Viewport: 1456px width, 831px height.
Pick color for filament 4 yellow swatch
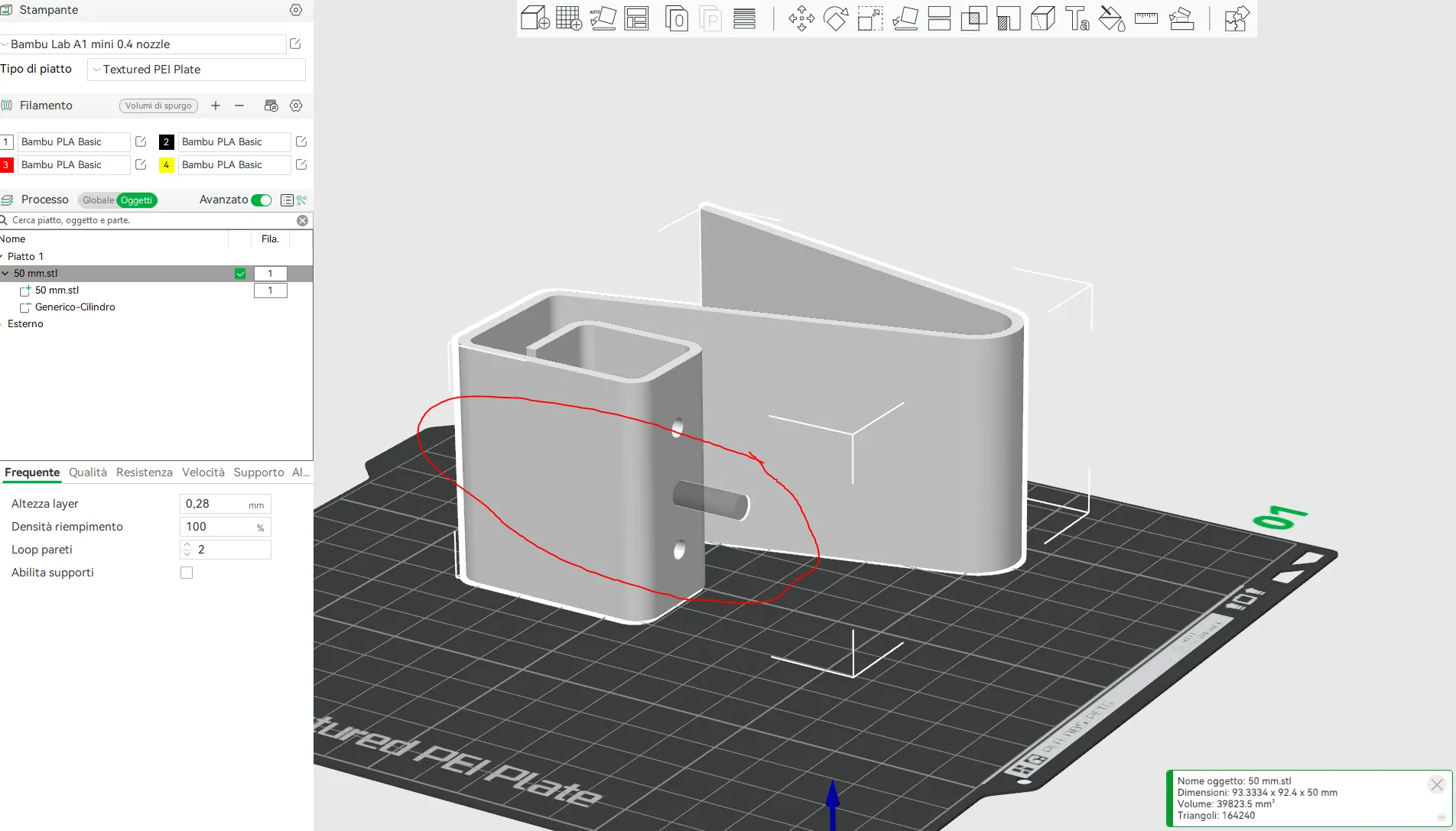click(x=166, y=164)
